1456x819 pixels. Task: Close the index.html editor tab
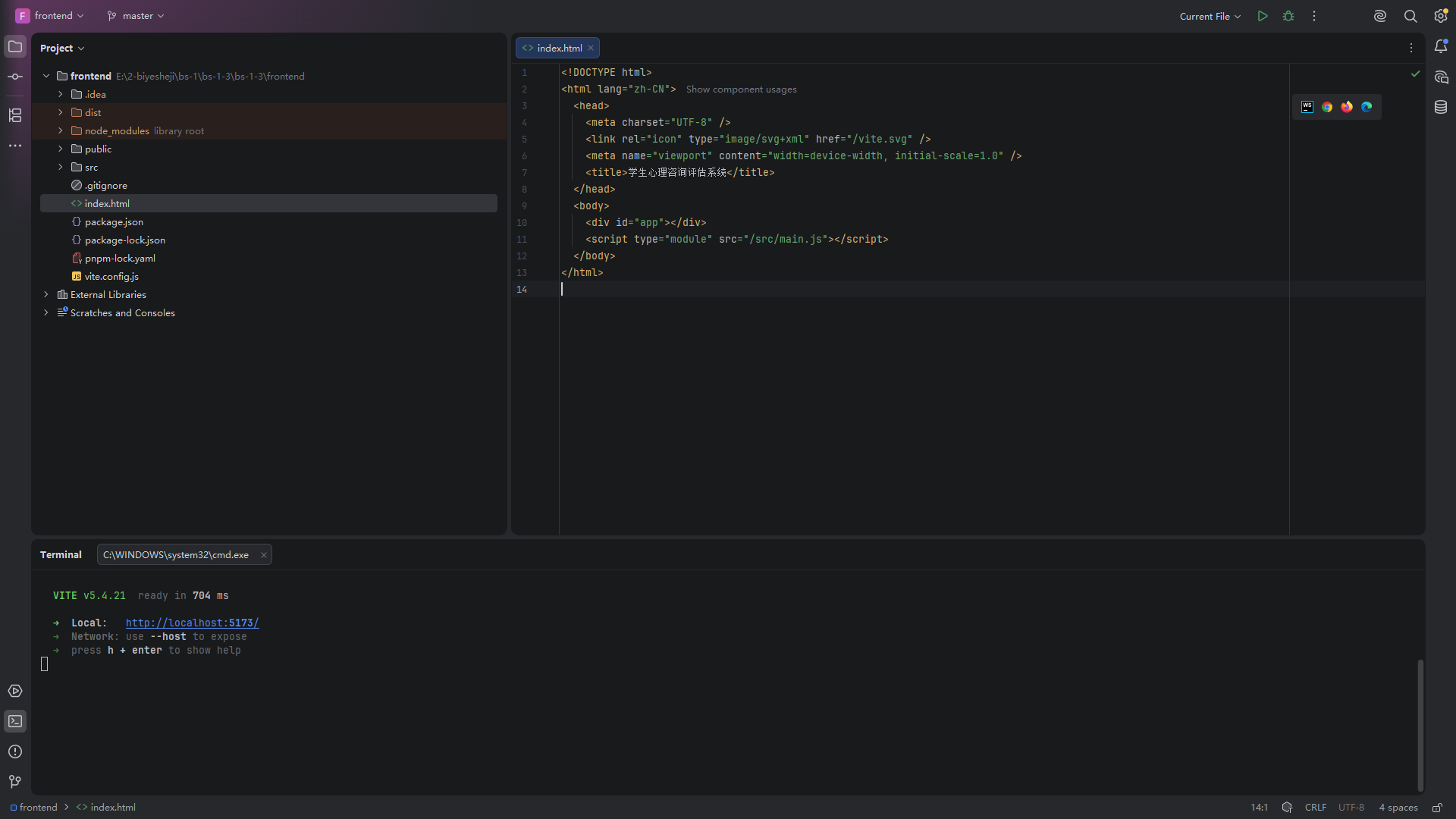tap(591, 48)
